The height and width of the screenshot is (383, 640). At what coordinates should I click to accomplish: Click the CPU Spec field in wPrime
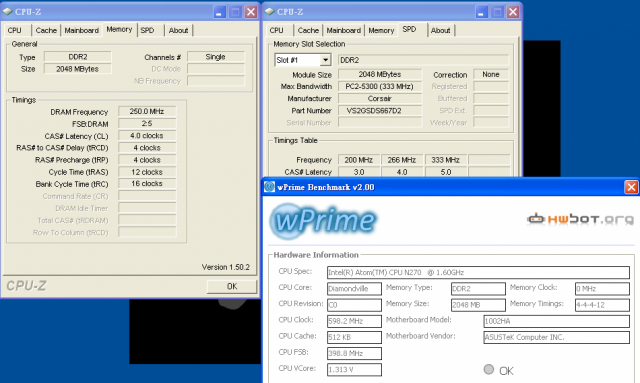[x=478, y=272]
